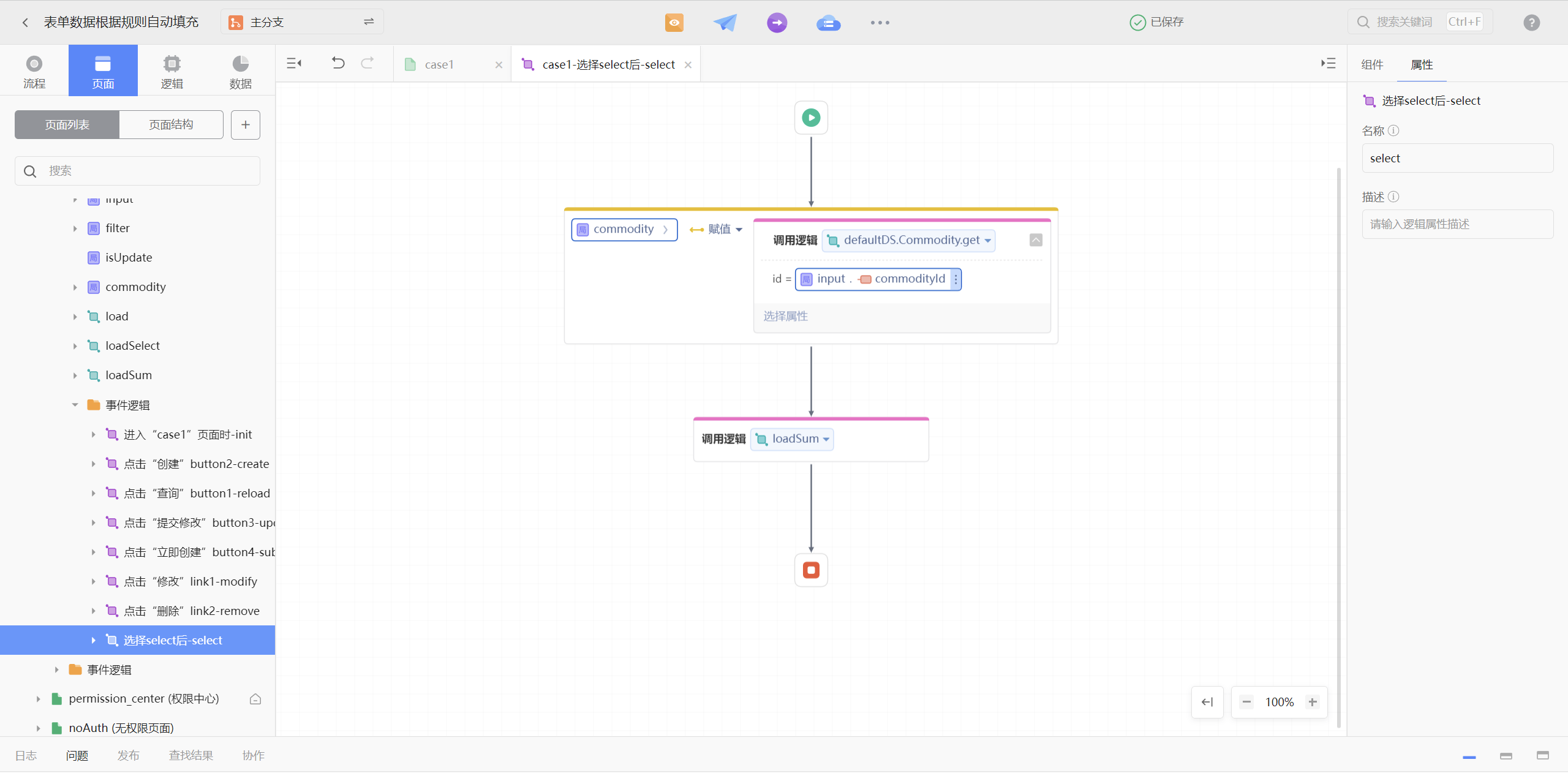This screenshot has height=773, width=1568.
Task: Close the case1 tab
Action: pos(499,65)
